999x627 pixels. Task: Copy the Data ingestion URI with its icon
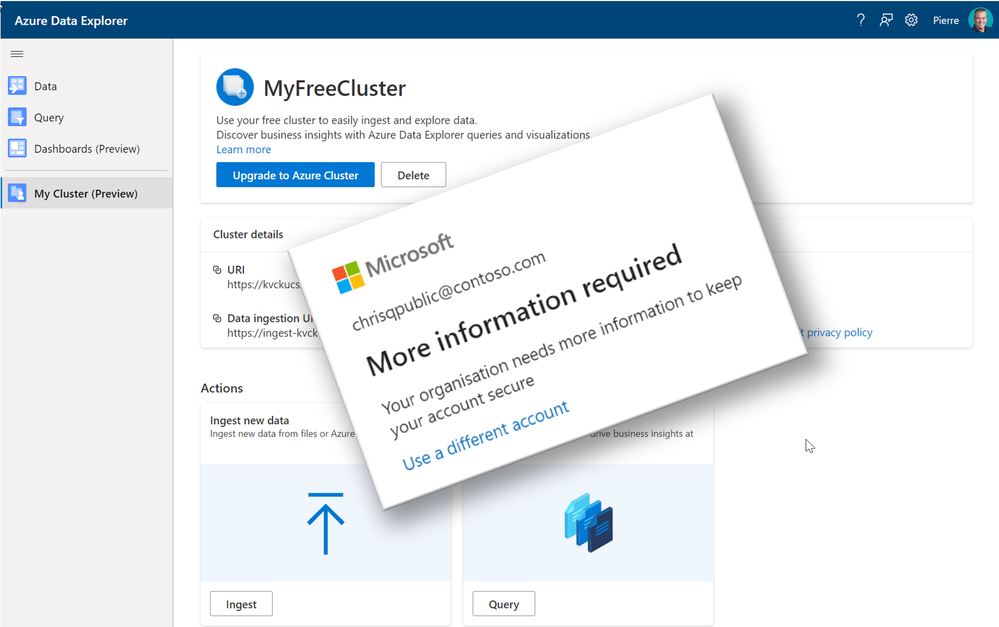tap(217, 318)
